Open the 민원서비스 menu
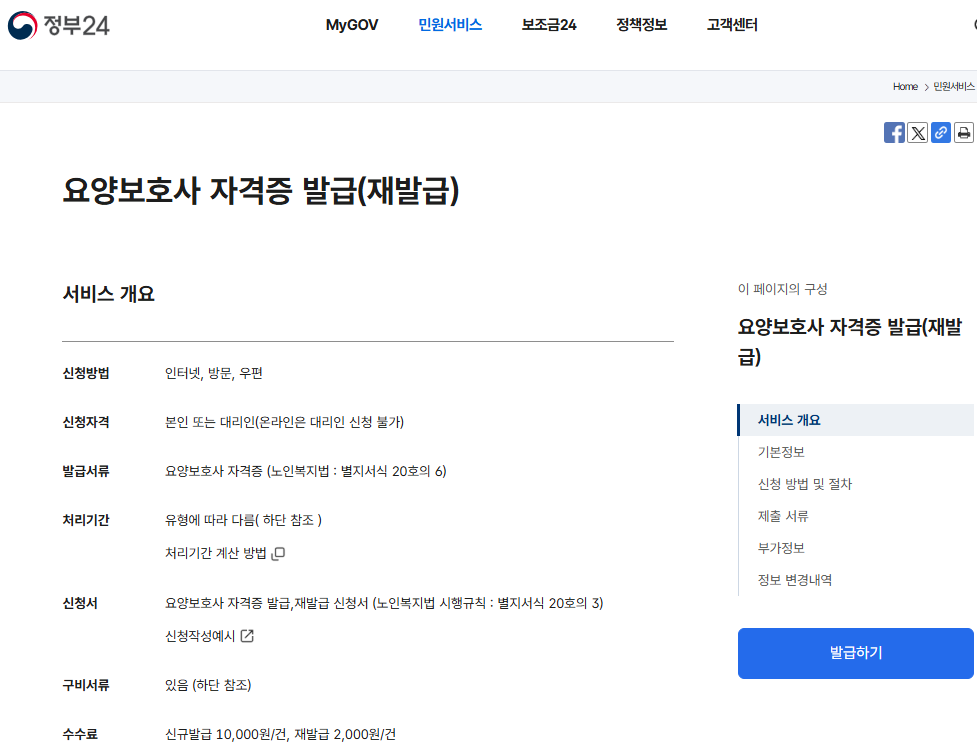Screen dimensions: 977x751 coord(450,25)
